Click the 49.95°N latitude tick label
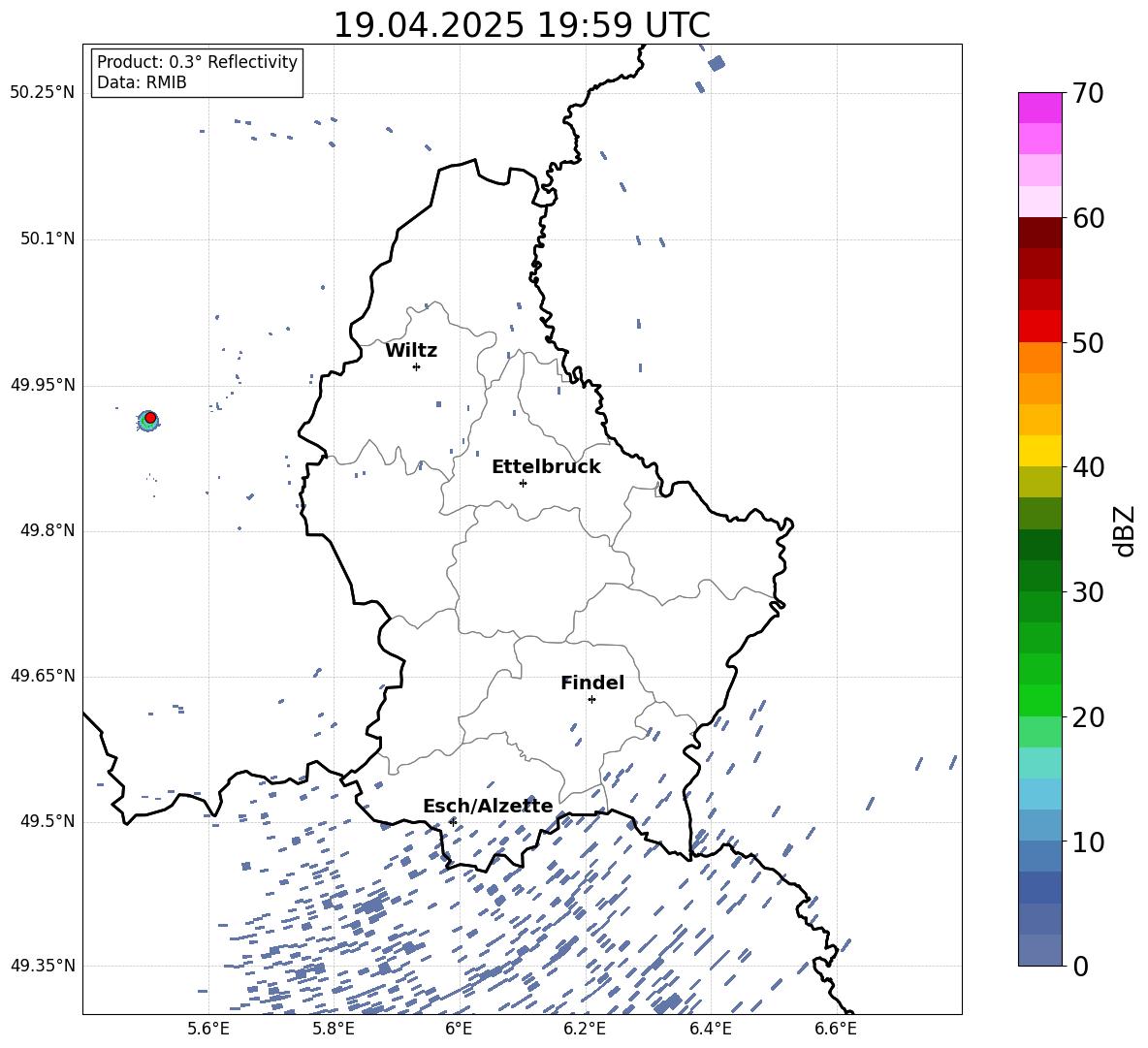Image resolution: width=1148 pixels, height=1048 pixels. click(x=43, y=384)
